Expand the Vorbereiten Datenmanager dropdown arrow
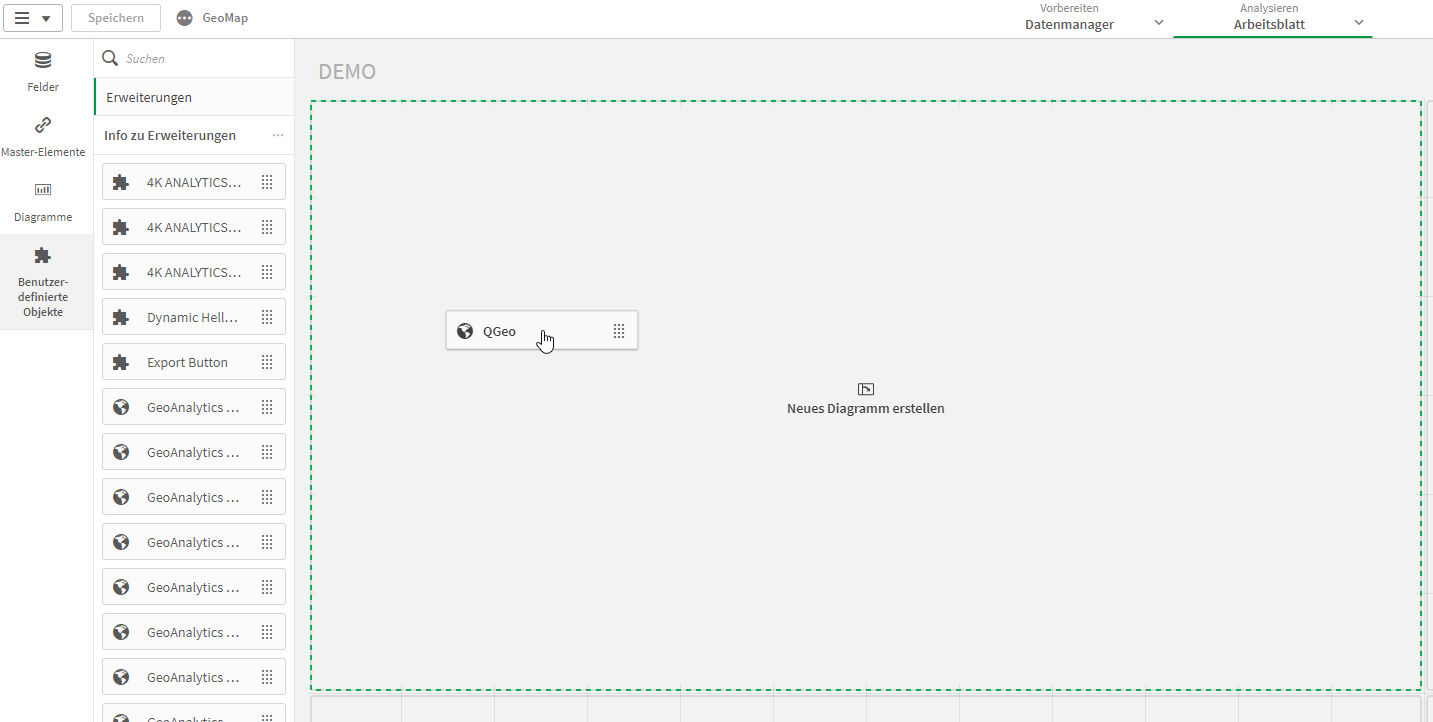1433x722 pixels. click(1158, 22)
